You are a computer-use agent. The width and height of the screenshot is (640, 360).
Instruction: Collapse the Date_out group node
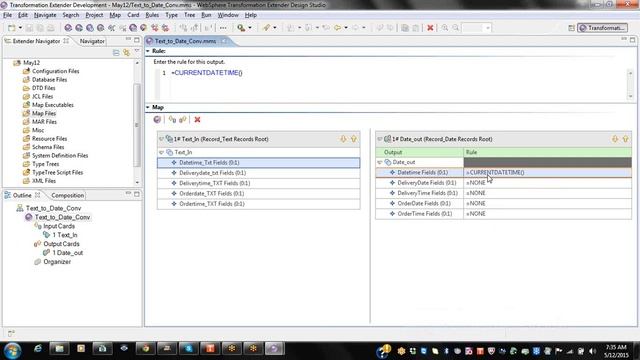(380, 162)
